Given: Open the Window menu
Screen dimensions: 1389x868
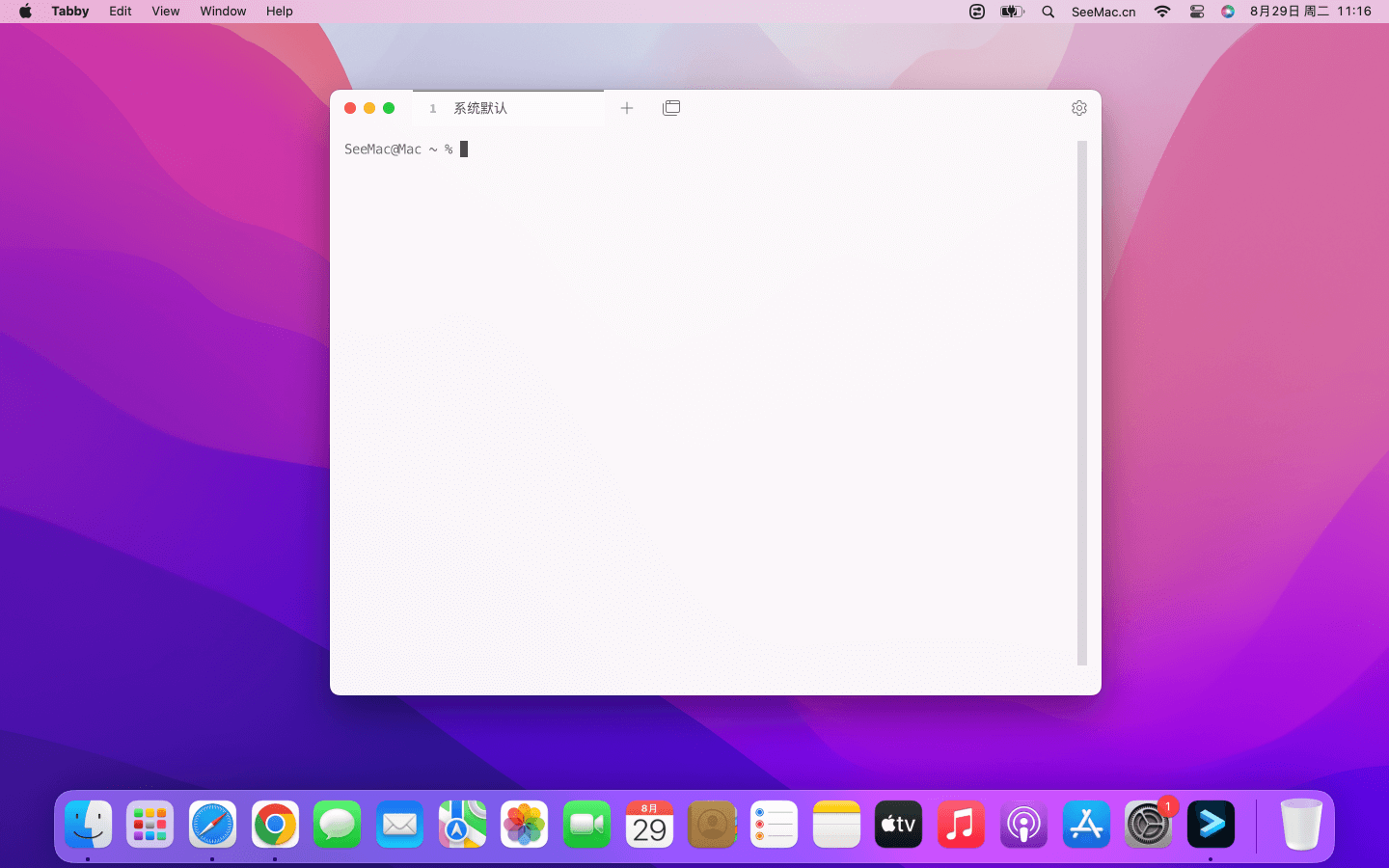Looking at the screenshot, I should pos(223,12).
